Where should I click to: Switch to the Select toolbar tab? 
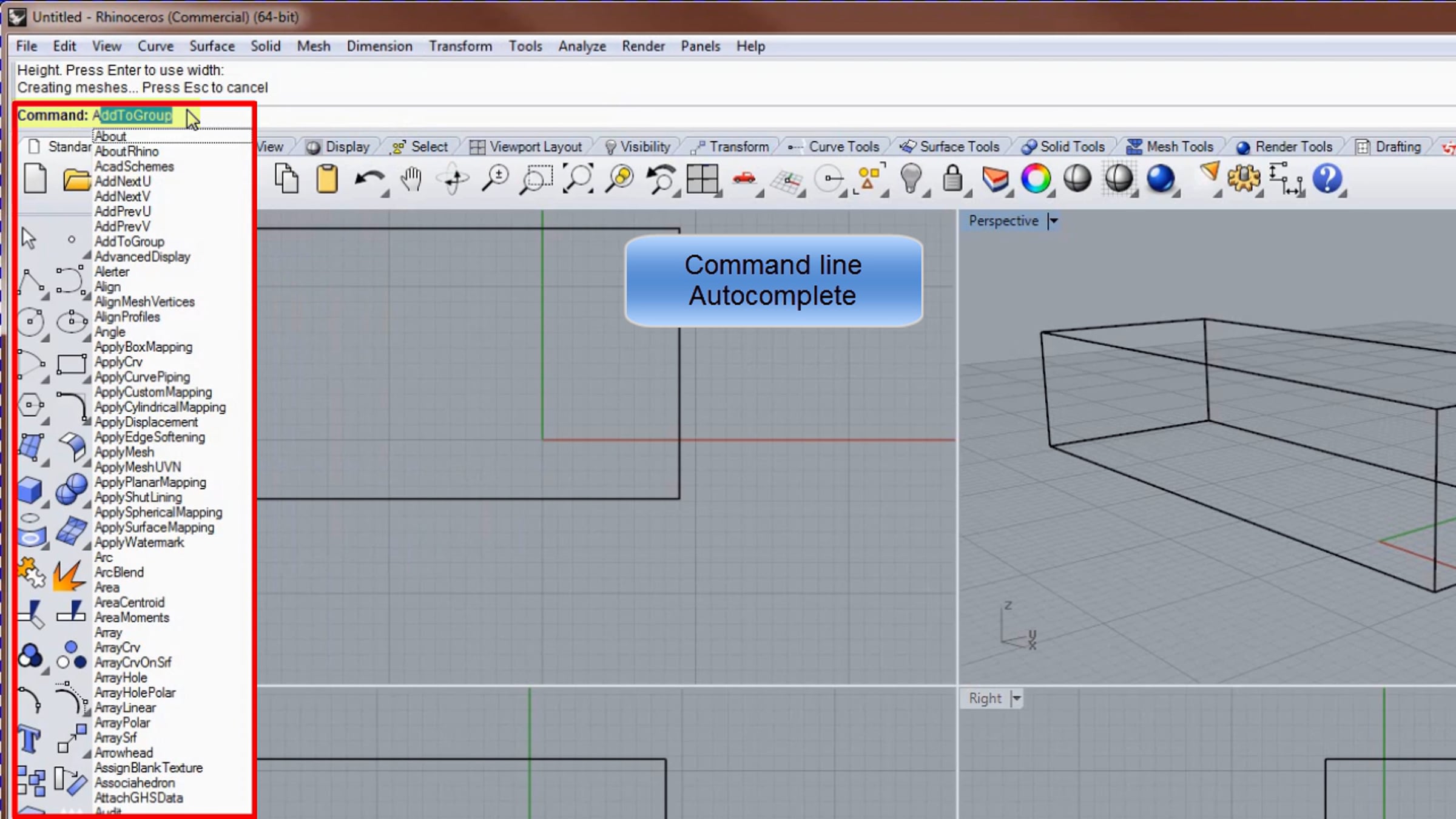[x=420, y=147]
